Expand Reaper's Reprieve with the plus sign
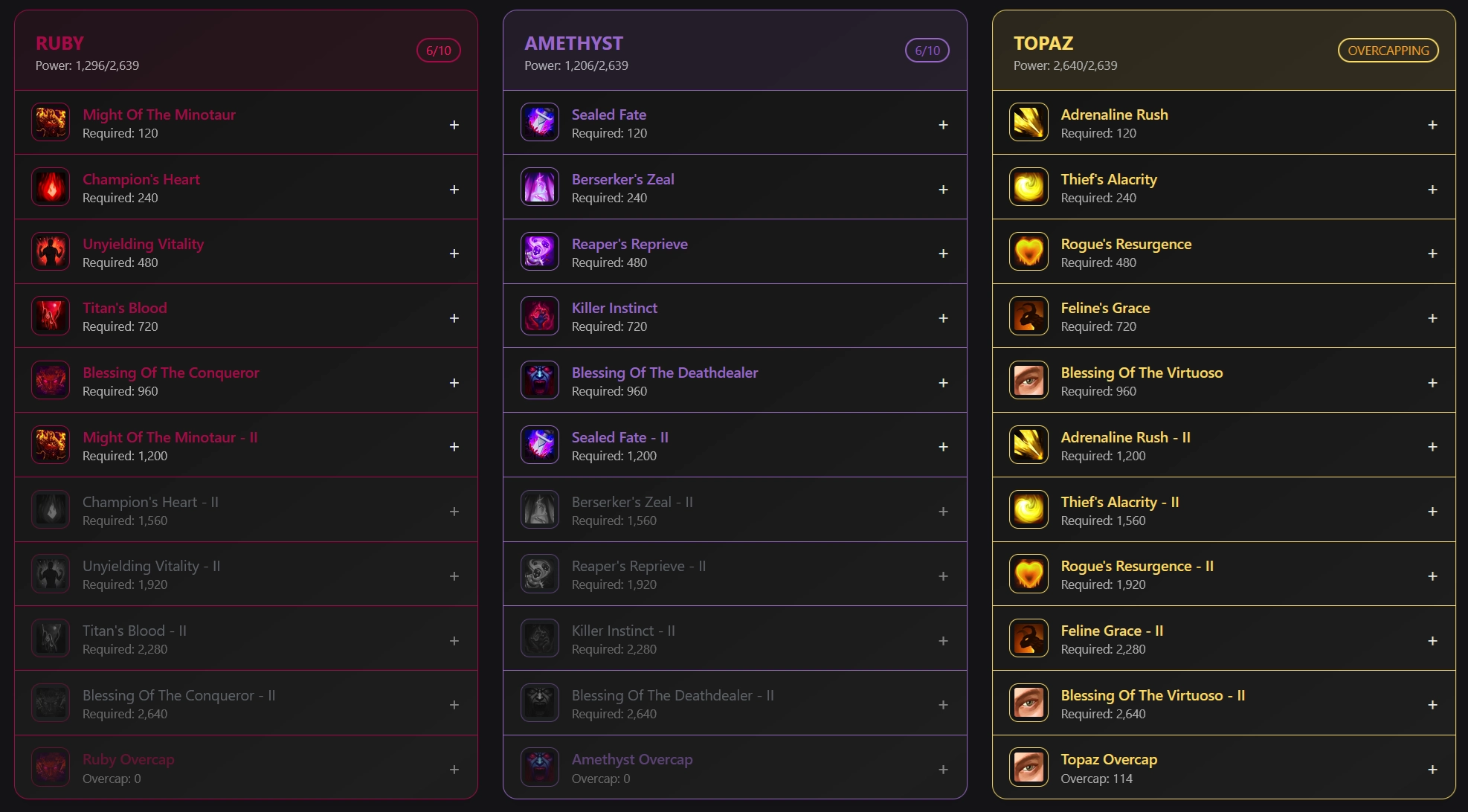The height and width of the screenshot is (812, 1468). (x=943, y=254)
